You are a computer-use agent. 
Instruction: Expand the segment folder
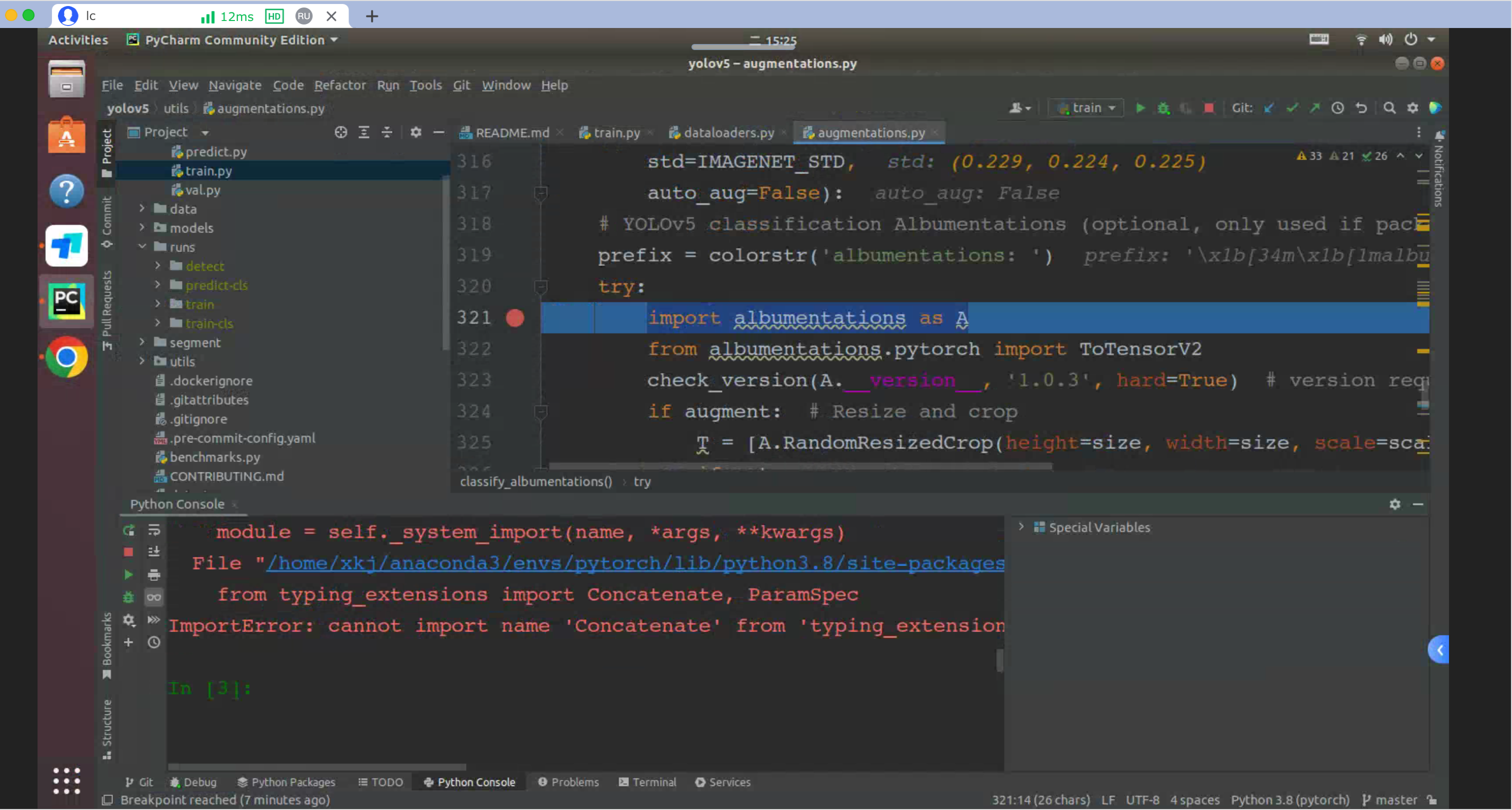coord(141,341)
